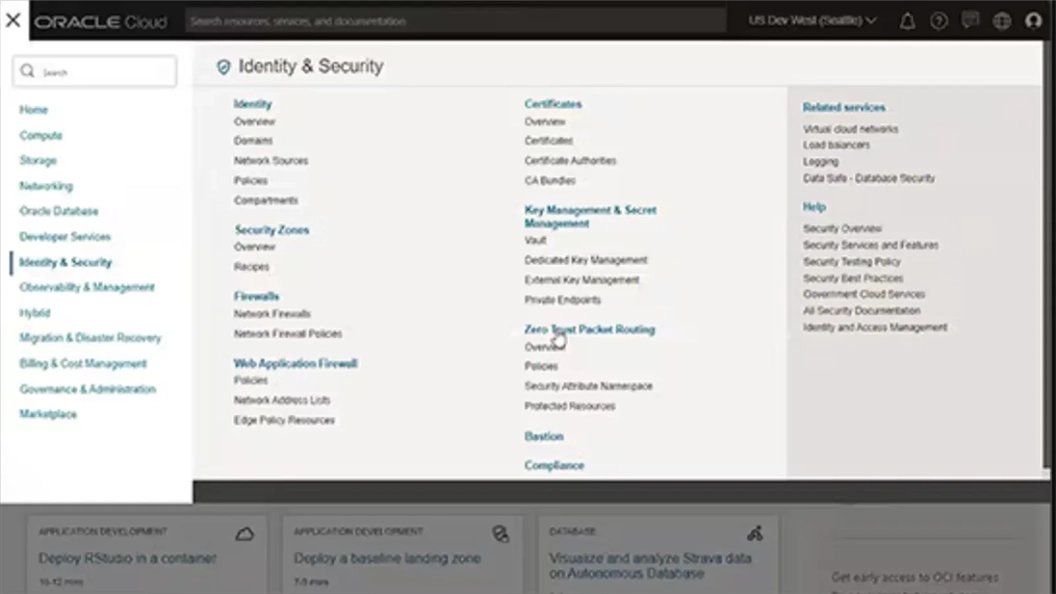Select Home in the navigation menu
Viewport: 1056px width, 594px height.
tap(34, 110)
